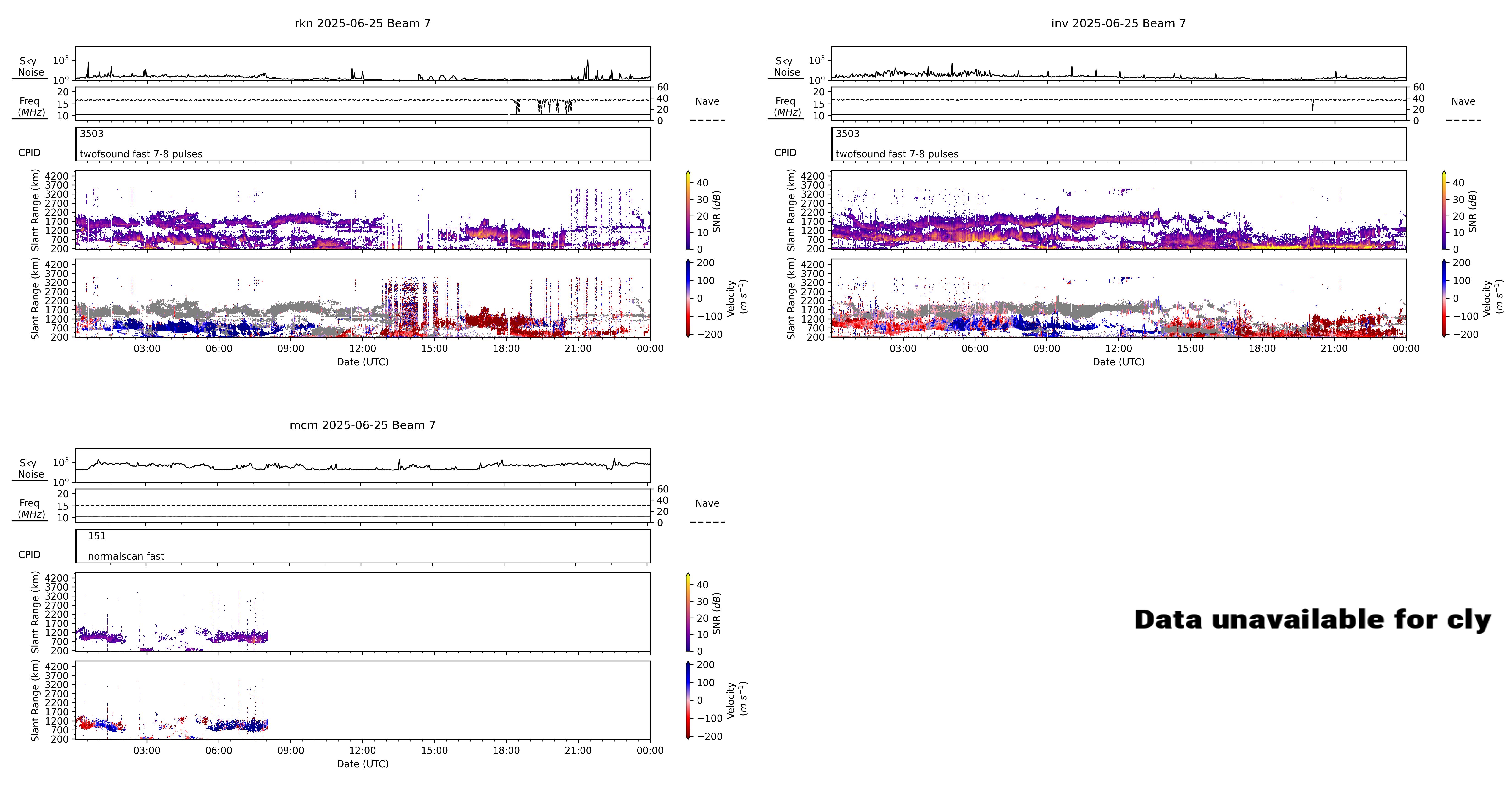Click the inv SNR range-time plot
The width and height of the screenshot is (1512, 804).
1119,210
